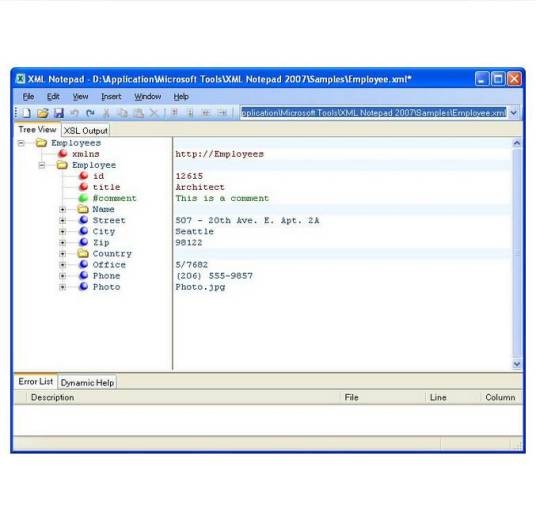
Task: Click the scroll up arrow in value pane
Action: [517, 143]
